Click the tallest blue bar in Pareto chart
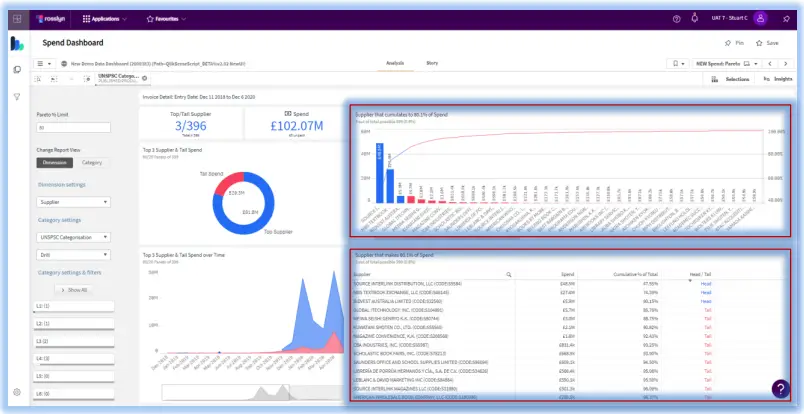This screenshot has height=414, width=804. [x=379, y=173]
